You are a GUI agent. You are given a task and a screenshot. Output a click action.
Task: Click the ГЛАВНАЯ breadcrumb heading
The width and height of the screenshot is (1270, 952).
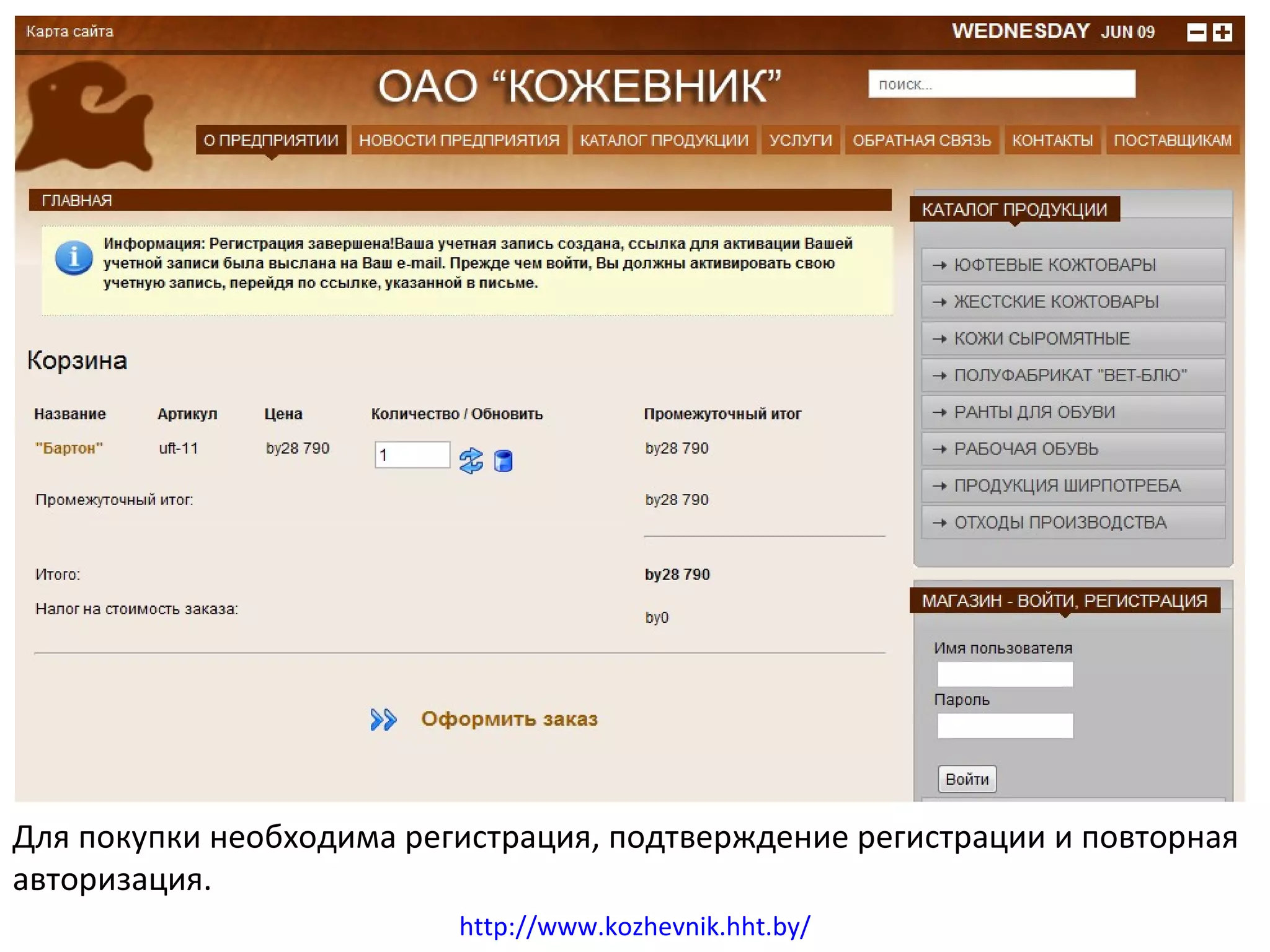(x=77, y=200)
